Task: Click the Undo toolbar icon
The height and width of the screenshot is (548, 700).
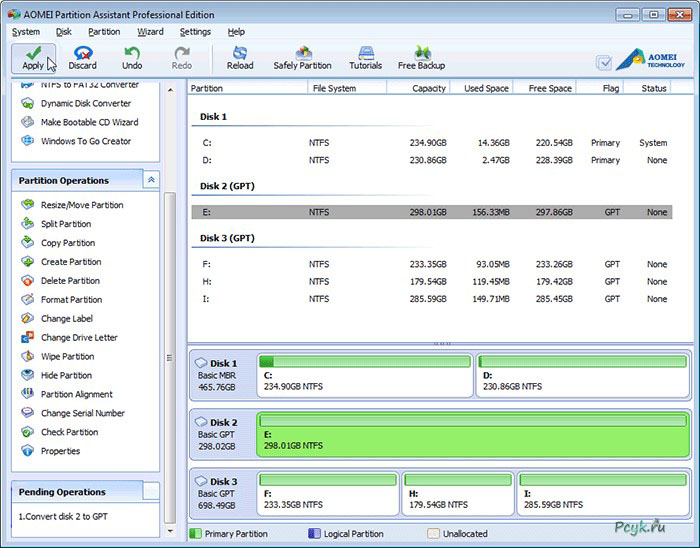Action: (x=132, y=58)
